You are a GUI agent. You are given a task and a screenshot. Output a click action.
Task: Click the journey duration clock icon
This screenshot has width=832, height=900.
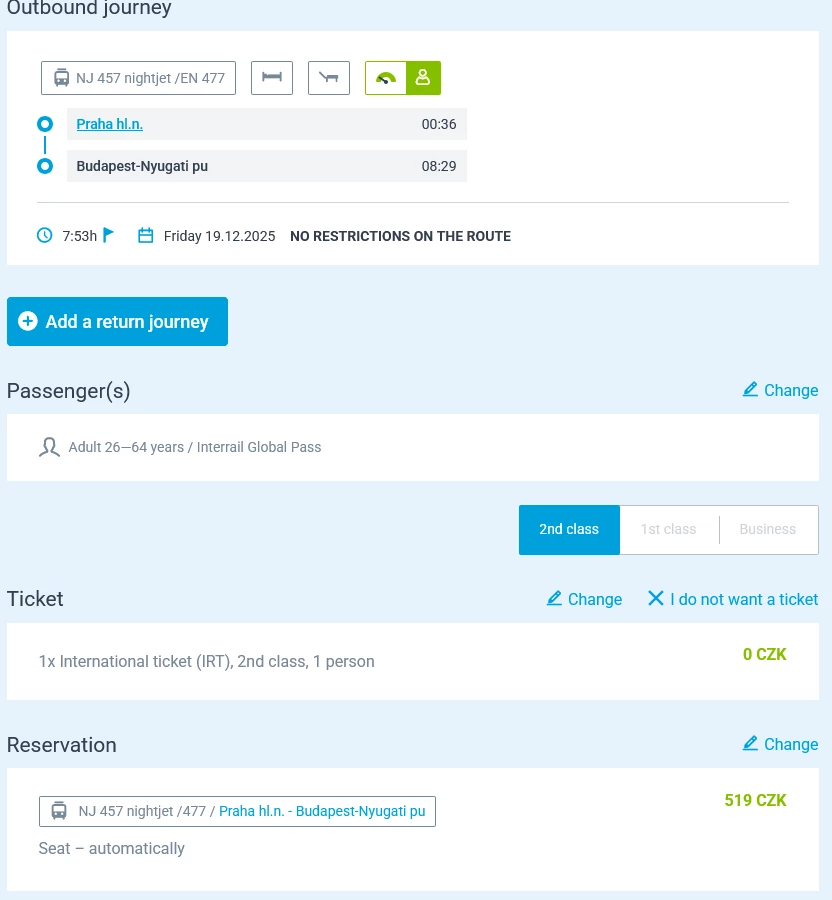tap(45, 236)
